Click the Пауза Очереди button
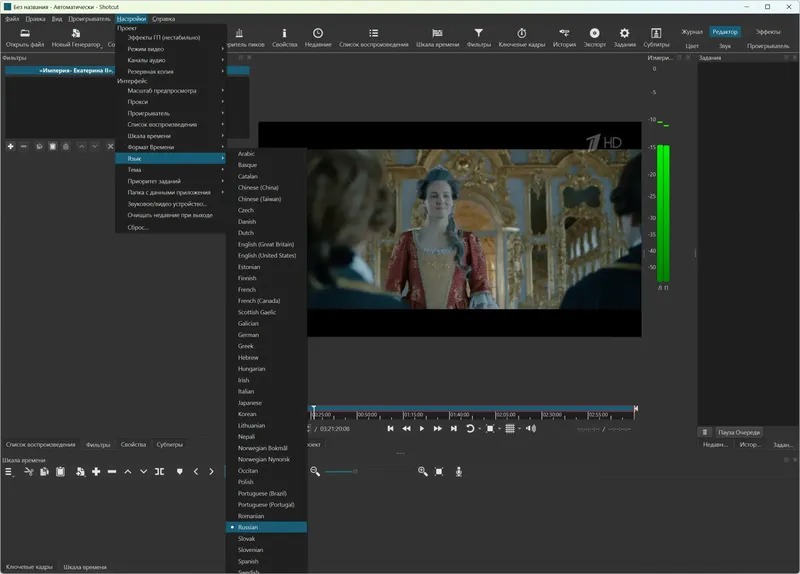The height and width of the screenshot is (574, 800). (x=739, y=432)
